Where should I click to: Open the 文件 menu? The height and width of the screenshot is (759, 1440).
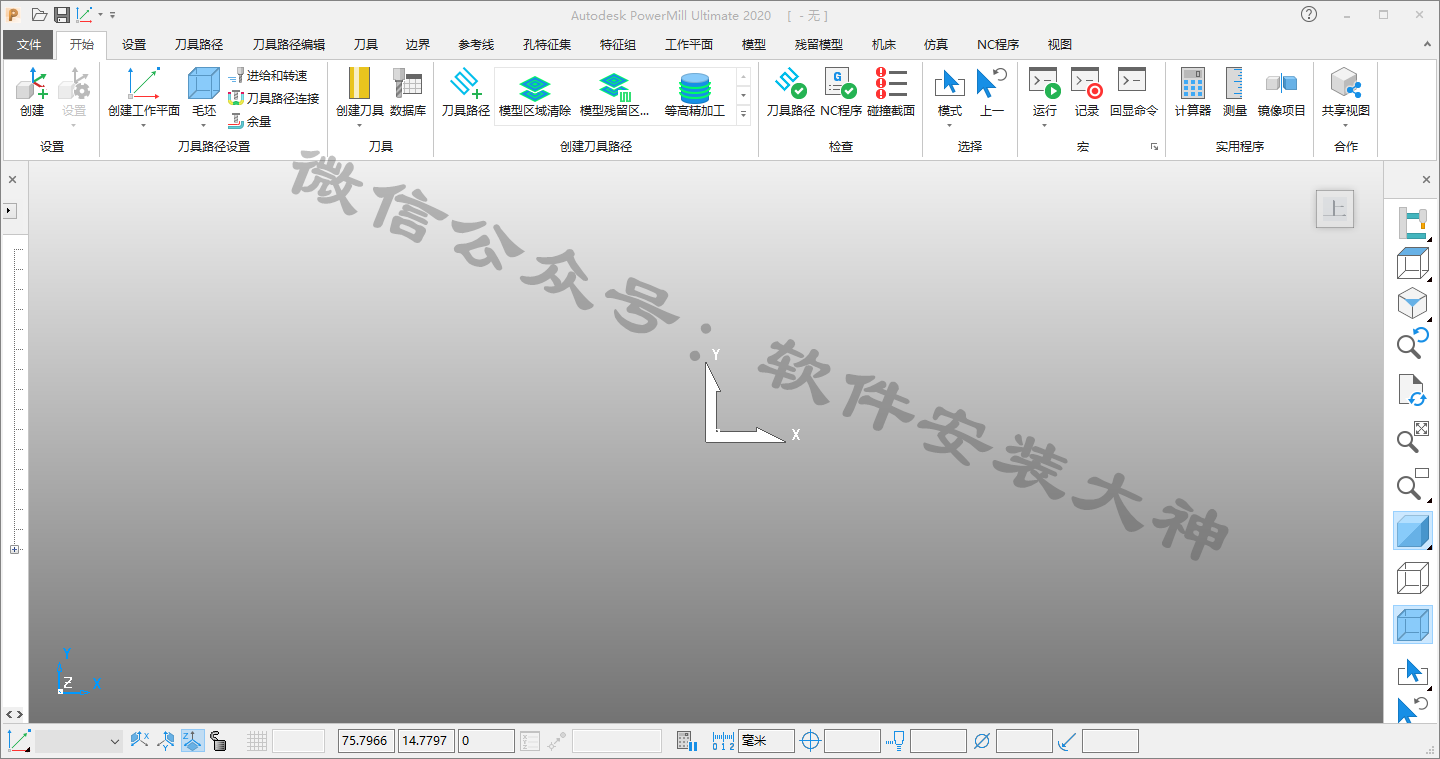point(29,45)
